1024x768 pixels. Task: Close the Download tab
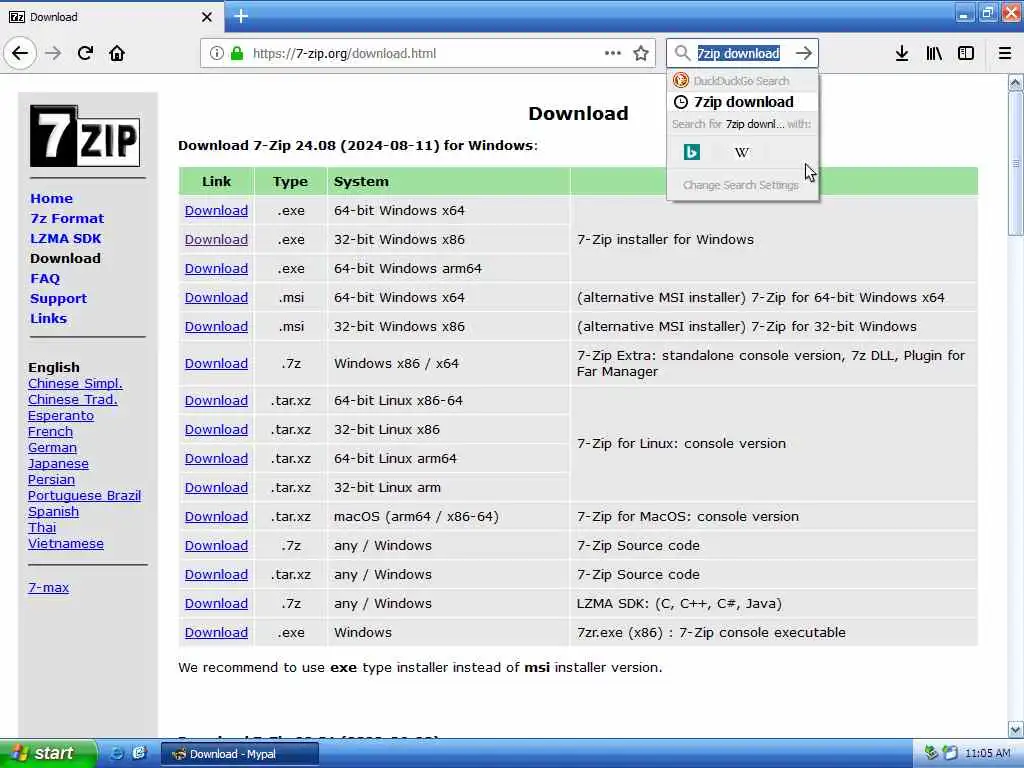coord(207,17)
